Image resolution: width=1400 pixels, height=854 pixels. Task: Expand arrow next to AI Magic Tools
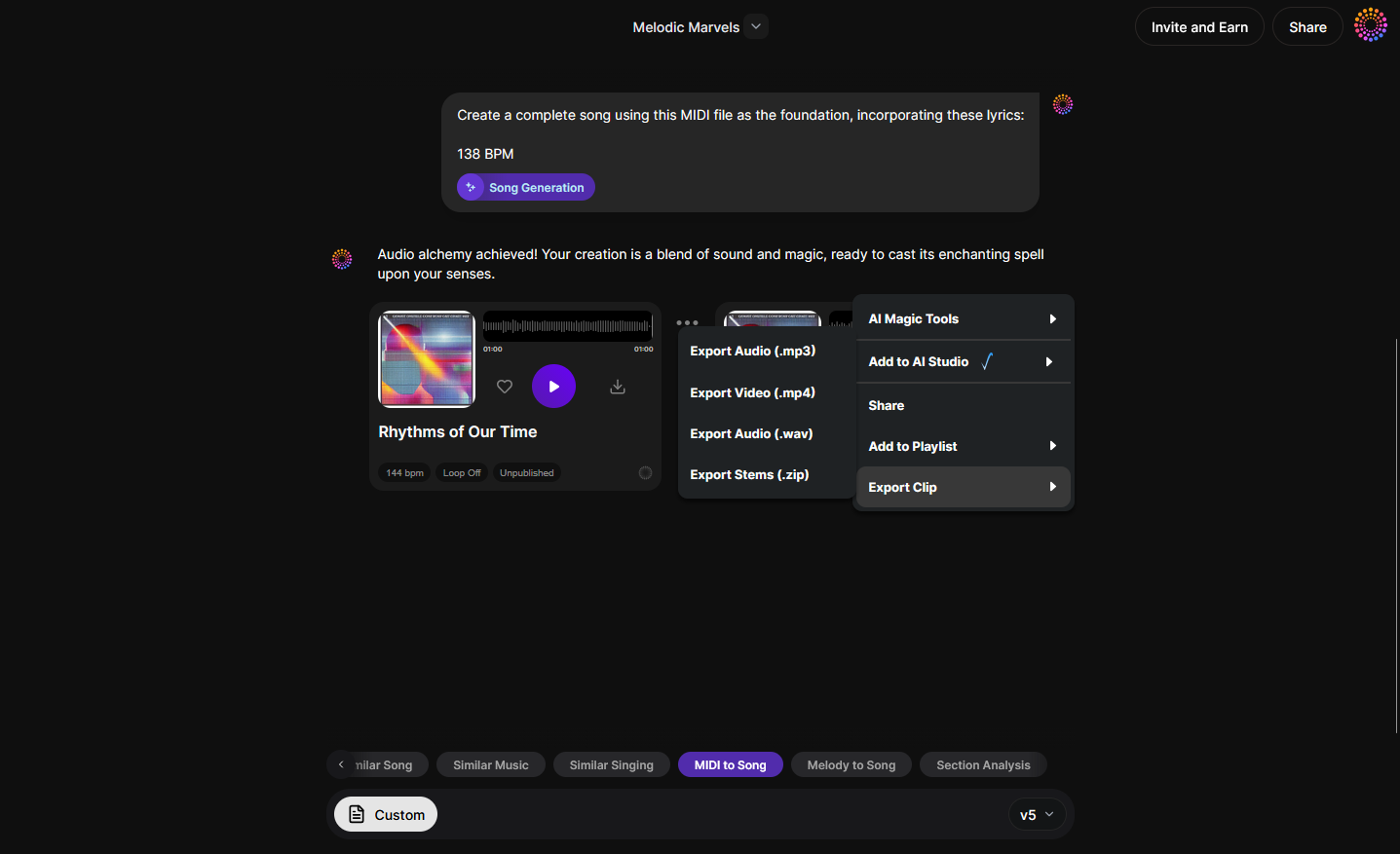(x=1052, y=318)
